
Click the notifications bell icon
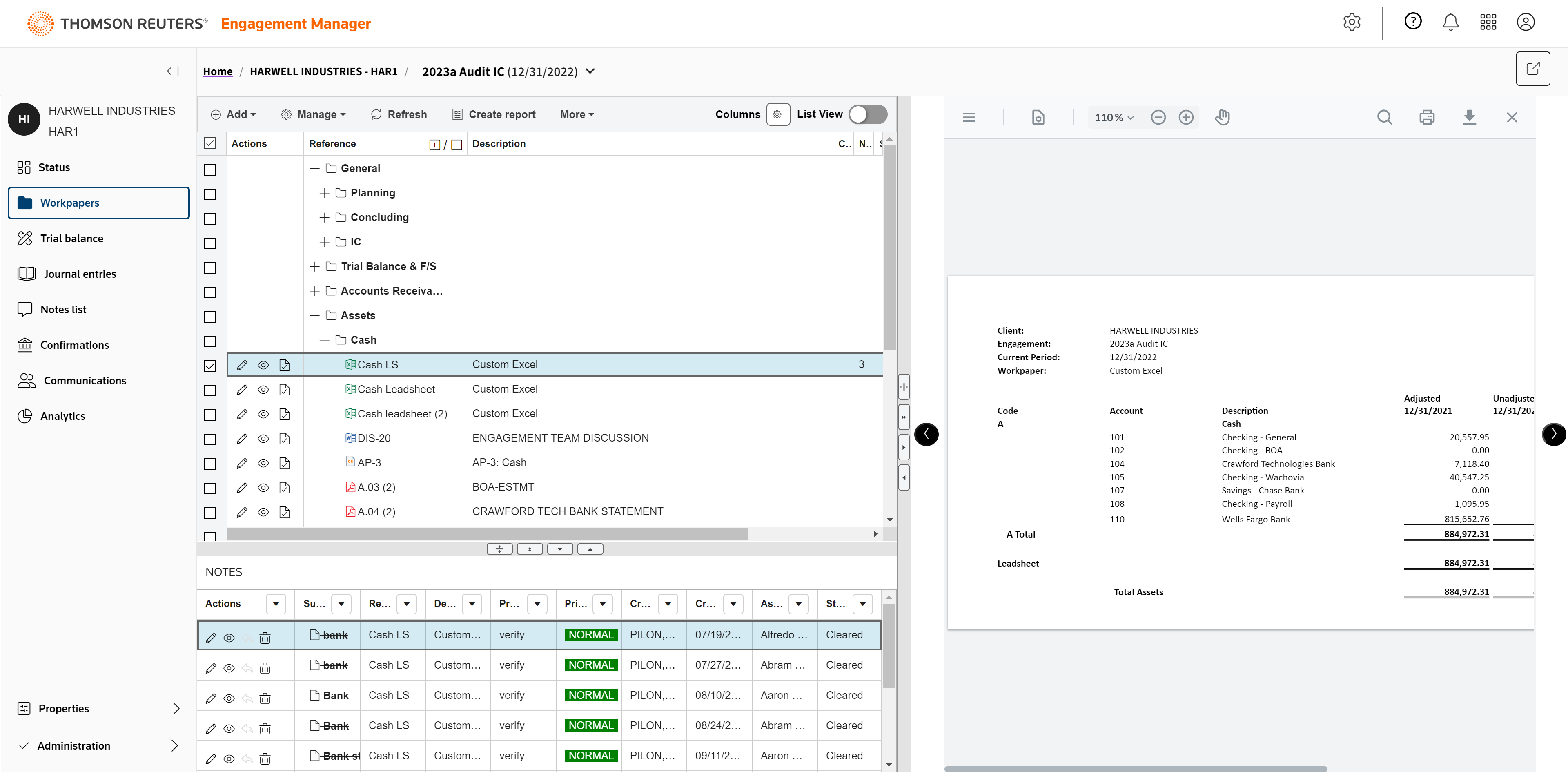[x=1450, y=22]
